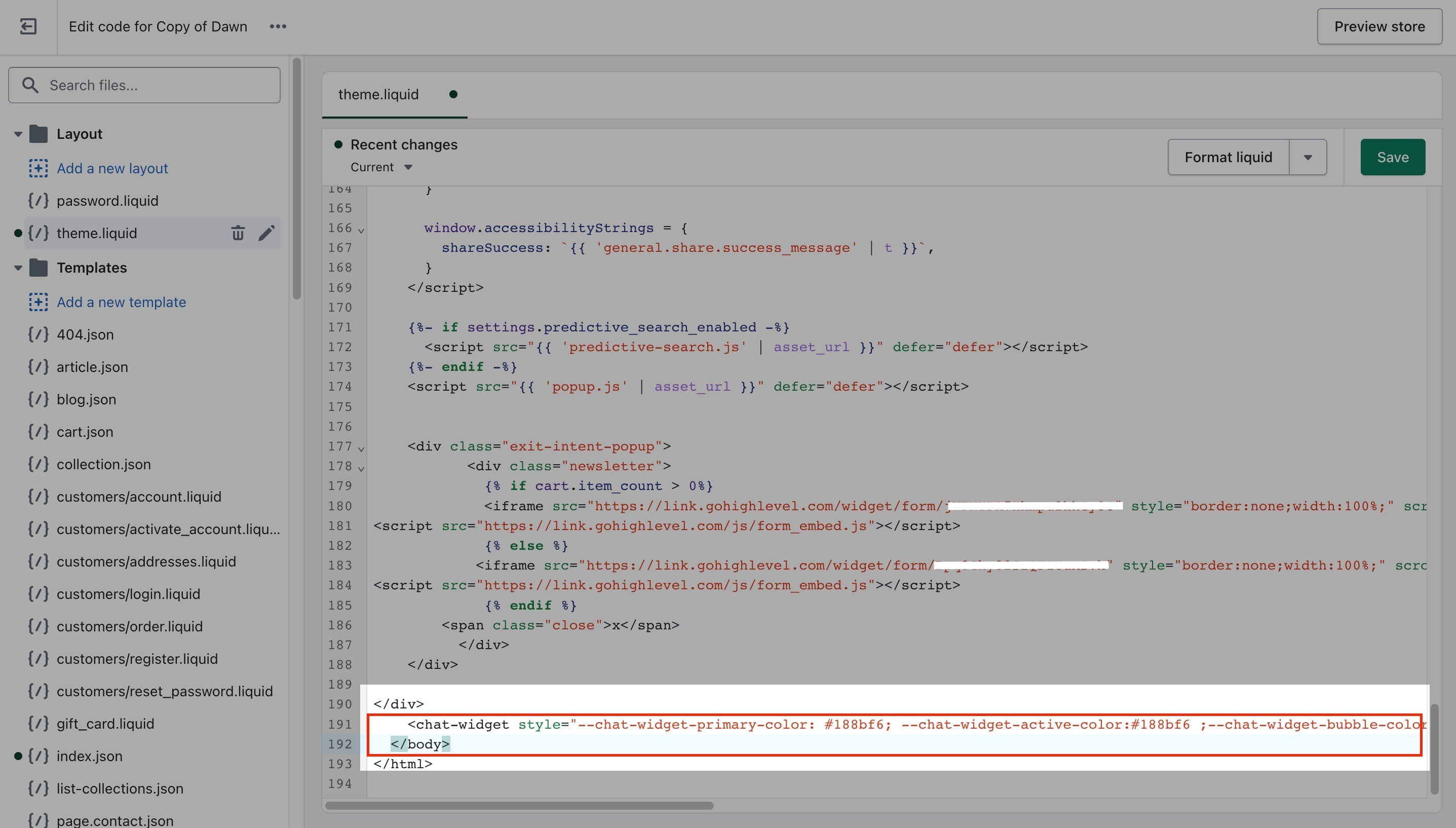The height and width of the screenshot is (828, 1456).
Task: Open the three-dot more actions menu
Action: 278,27
